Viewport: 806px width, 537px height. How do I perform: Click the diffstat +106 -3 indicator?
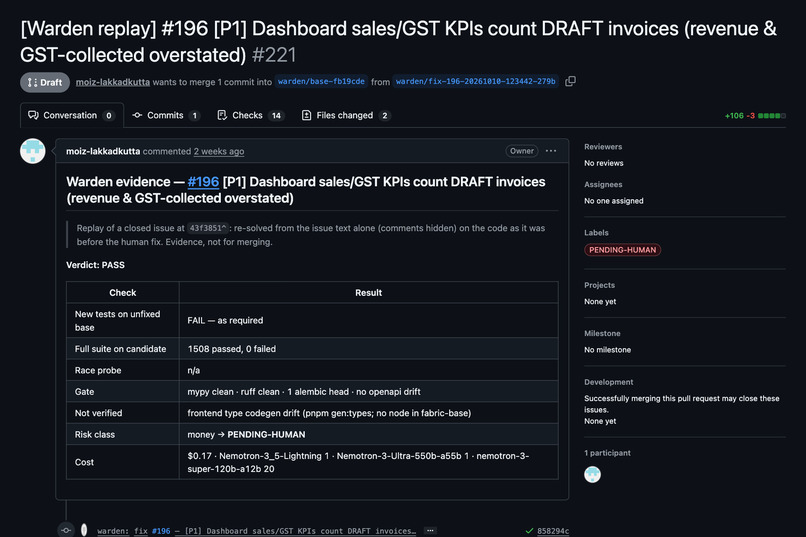(755, 116)
